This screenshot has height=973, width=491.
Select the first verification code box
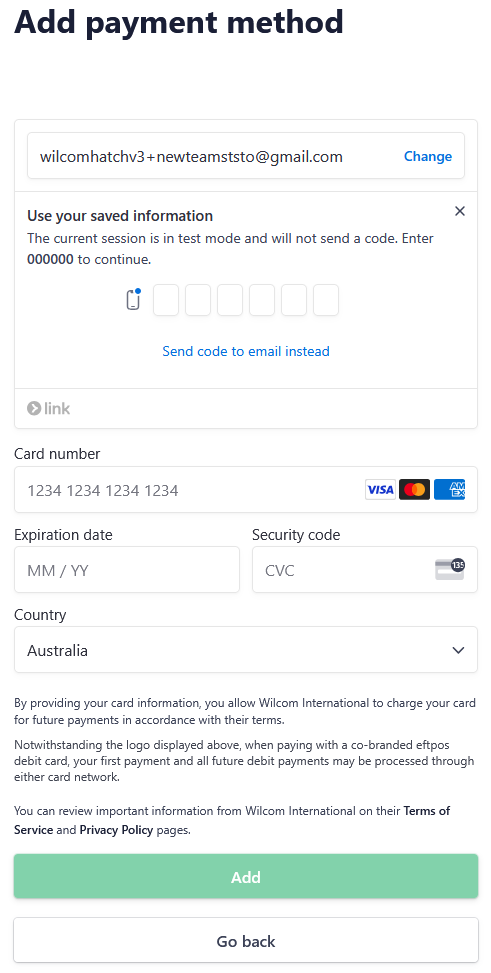click(166, 300)
